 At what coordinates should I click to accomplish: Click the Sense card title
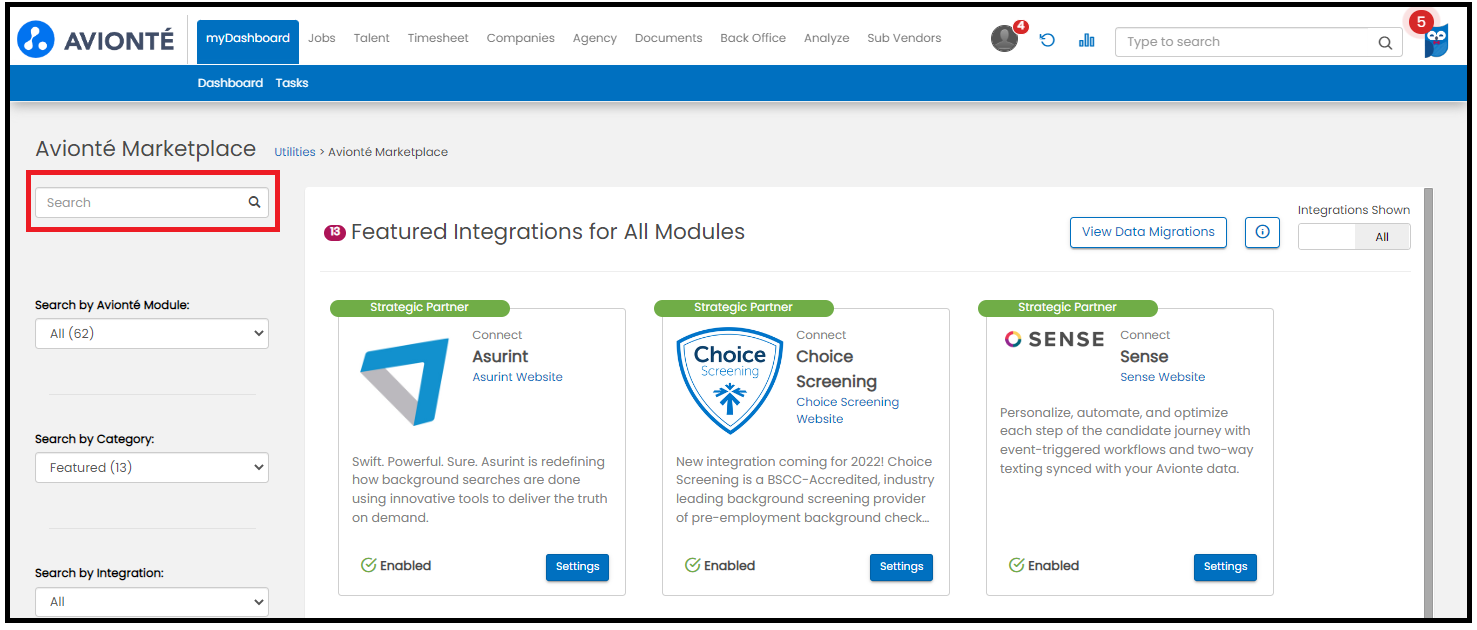tap(1144, 356)
